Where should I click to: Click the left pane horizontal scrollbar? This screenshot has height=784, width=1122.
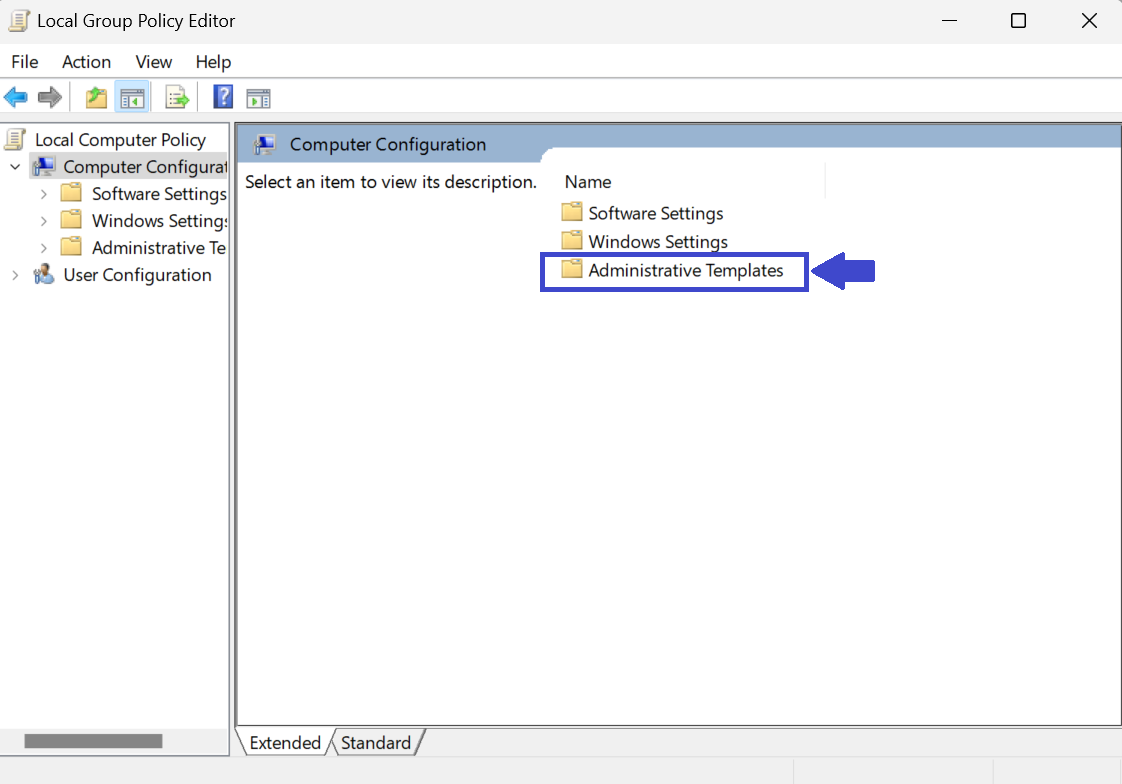tap(93, 741)
